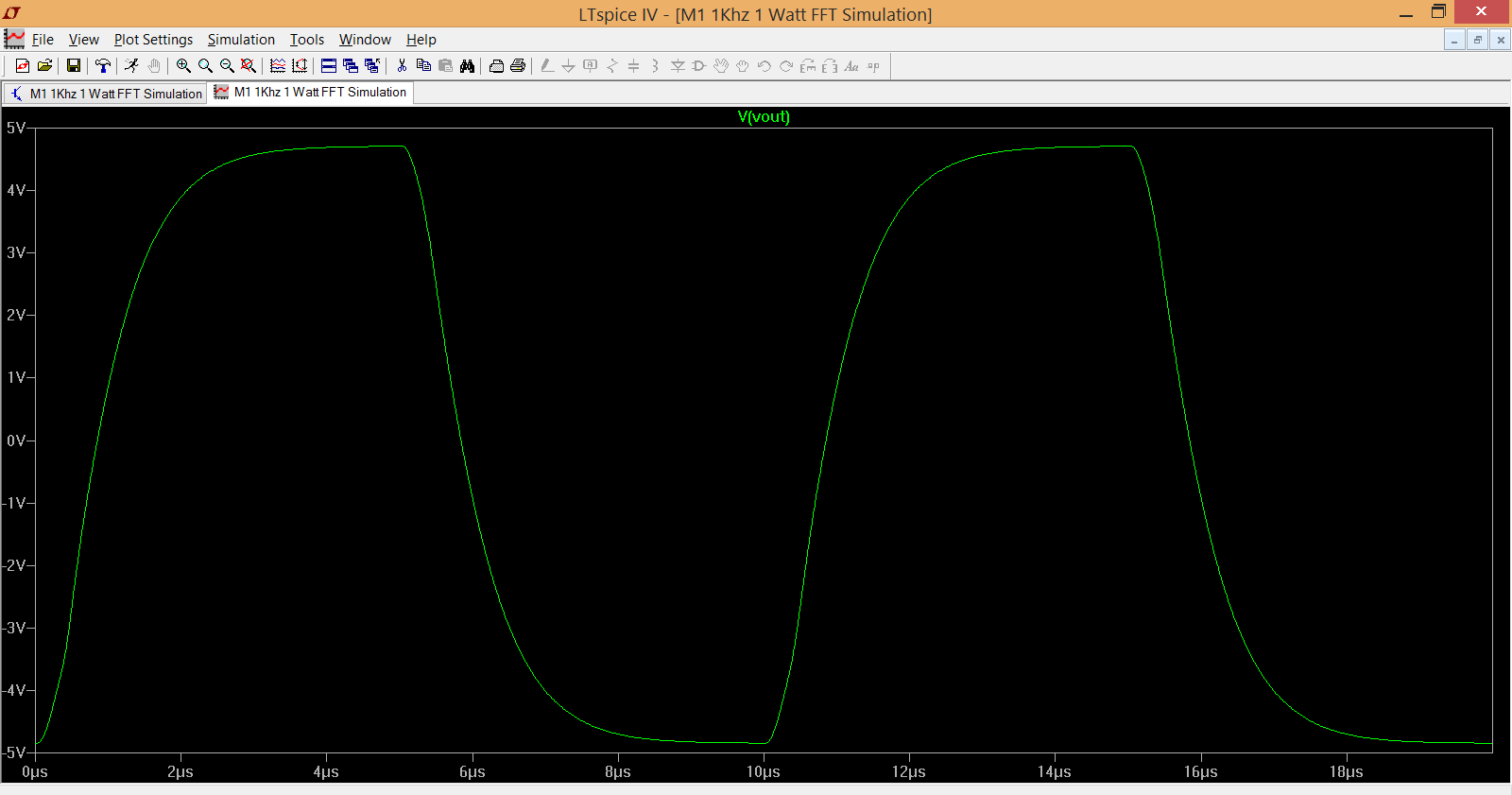Click the LTspice logo in title bar
1512x795 pixels.
coord(12,12)
